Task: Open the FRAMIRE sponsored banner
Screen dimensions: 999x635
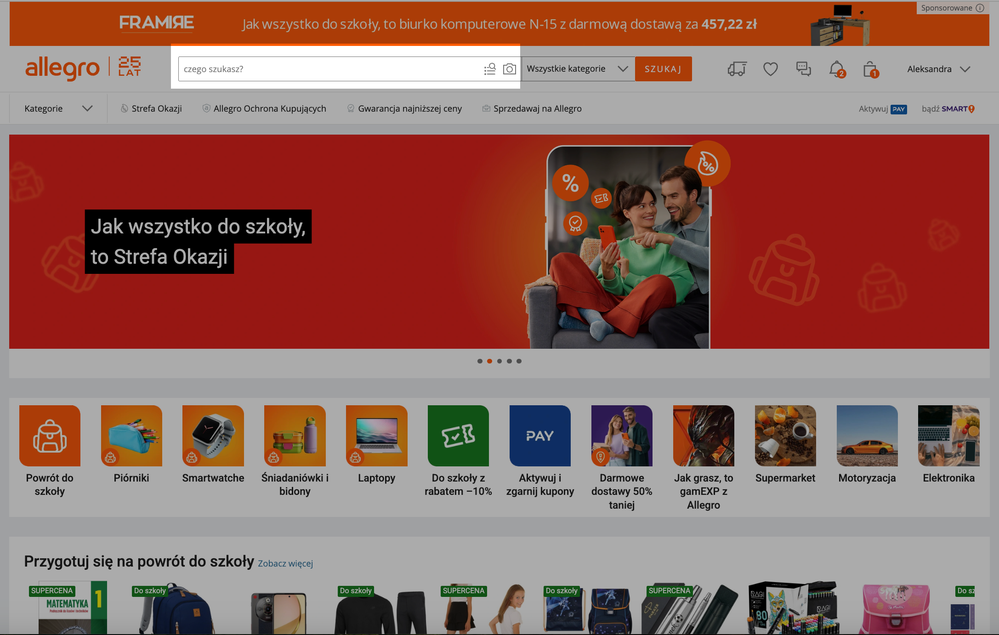Action: (x=499, y=24)
